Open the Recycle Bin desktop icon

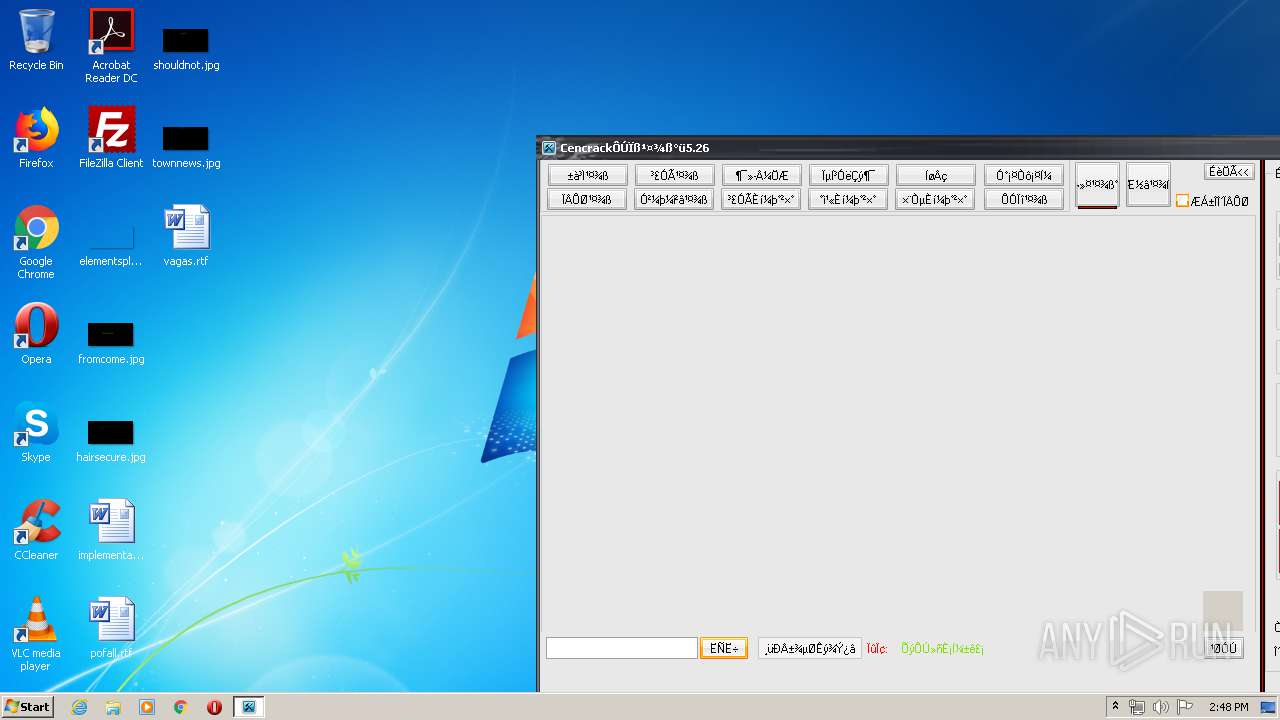tap(36, 40)
